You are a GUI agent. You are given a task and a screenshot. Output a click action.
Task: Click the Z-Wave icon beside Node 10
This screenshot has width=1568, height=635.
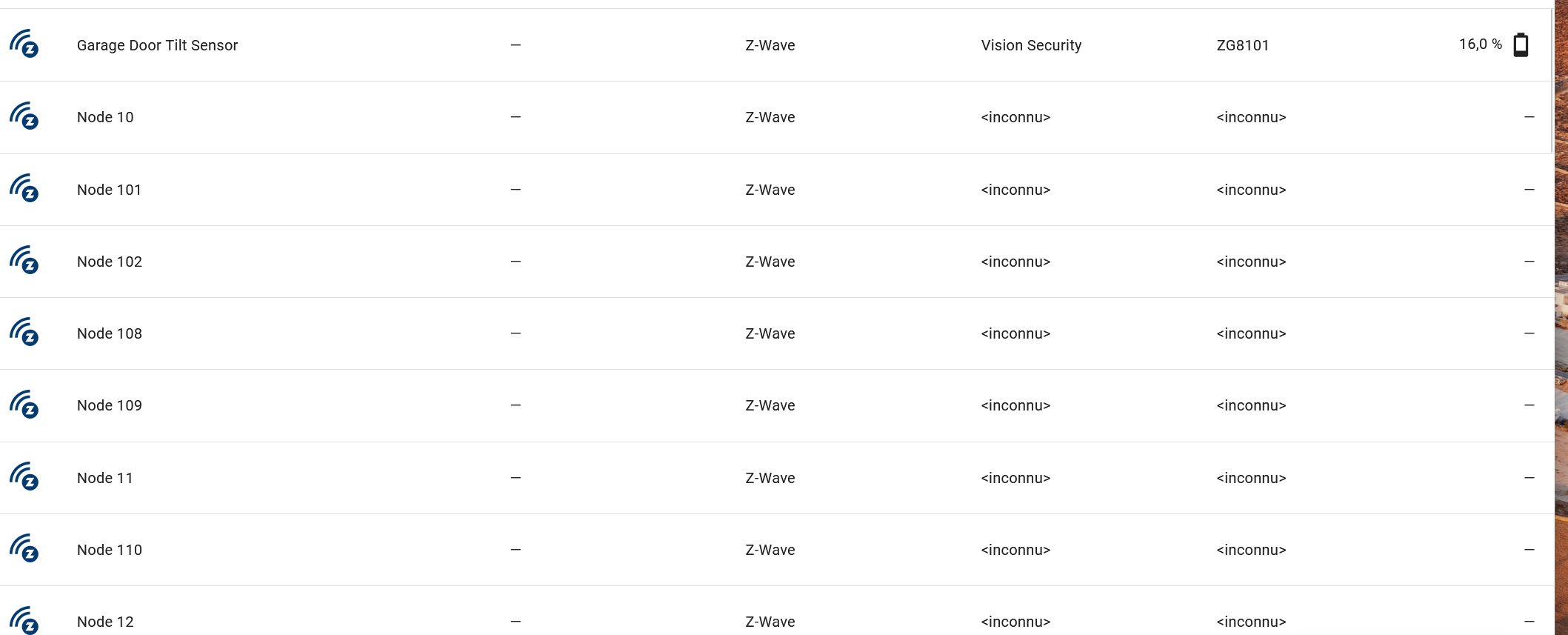[x=24, y=116]
